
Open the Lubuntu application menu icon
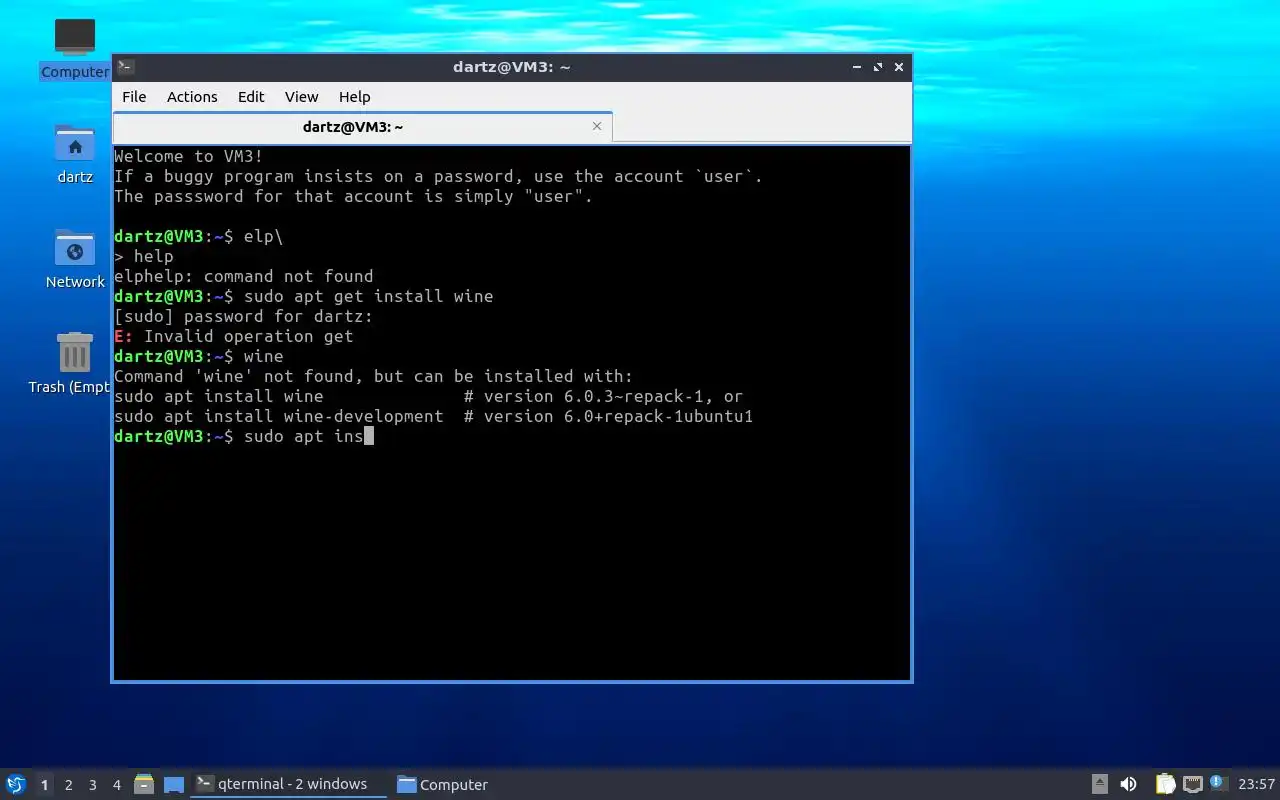click(x=15, y=784)
